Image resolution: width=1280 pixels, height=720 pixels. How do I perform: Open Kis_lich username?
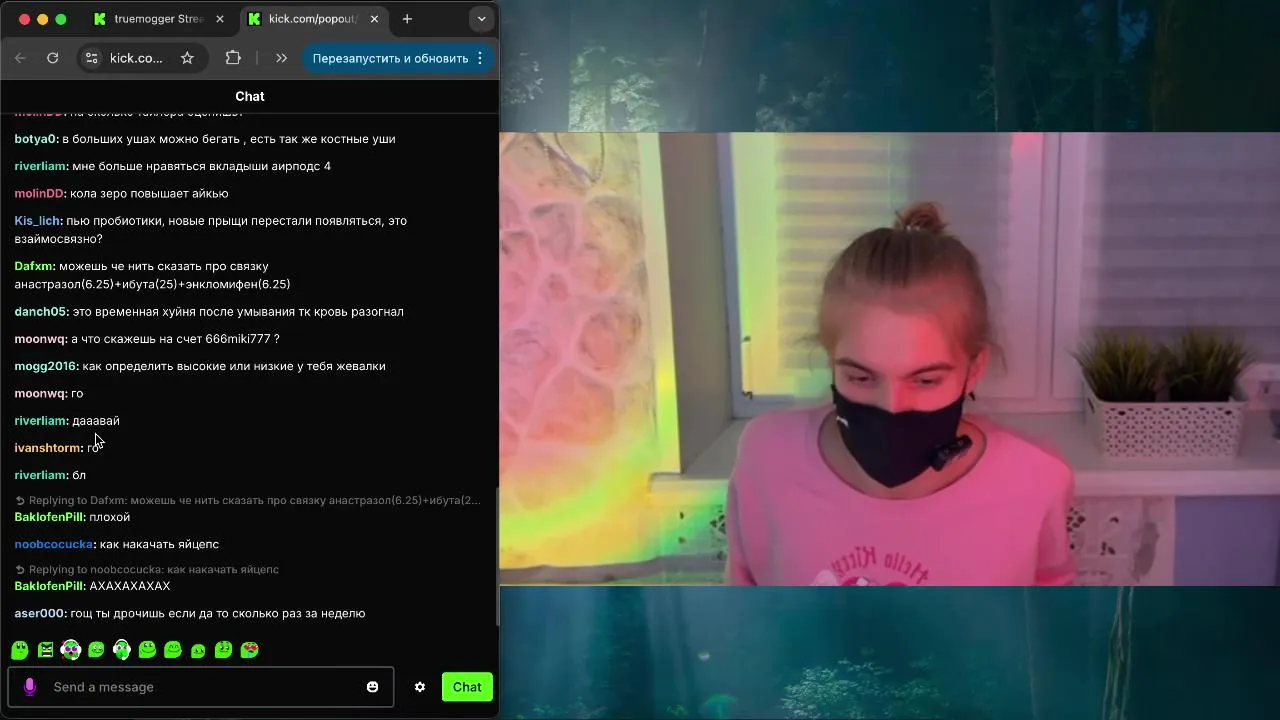pyautogui.click(x=38, y=220)
